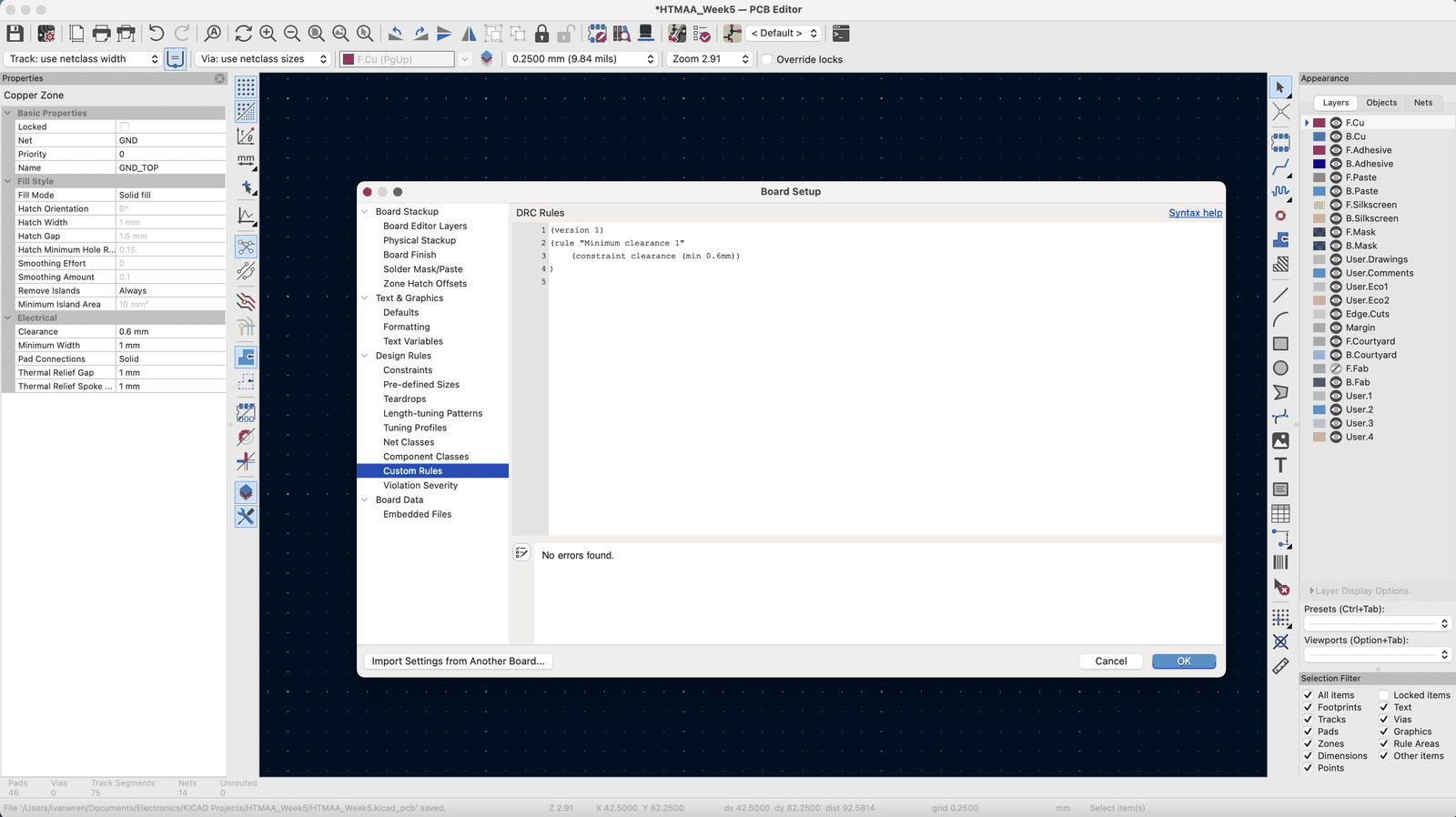The height and width of the screenshot is (817, 1456).
Task: Collapse the Design Rules tree section
Action: pos(365,356)
